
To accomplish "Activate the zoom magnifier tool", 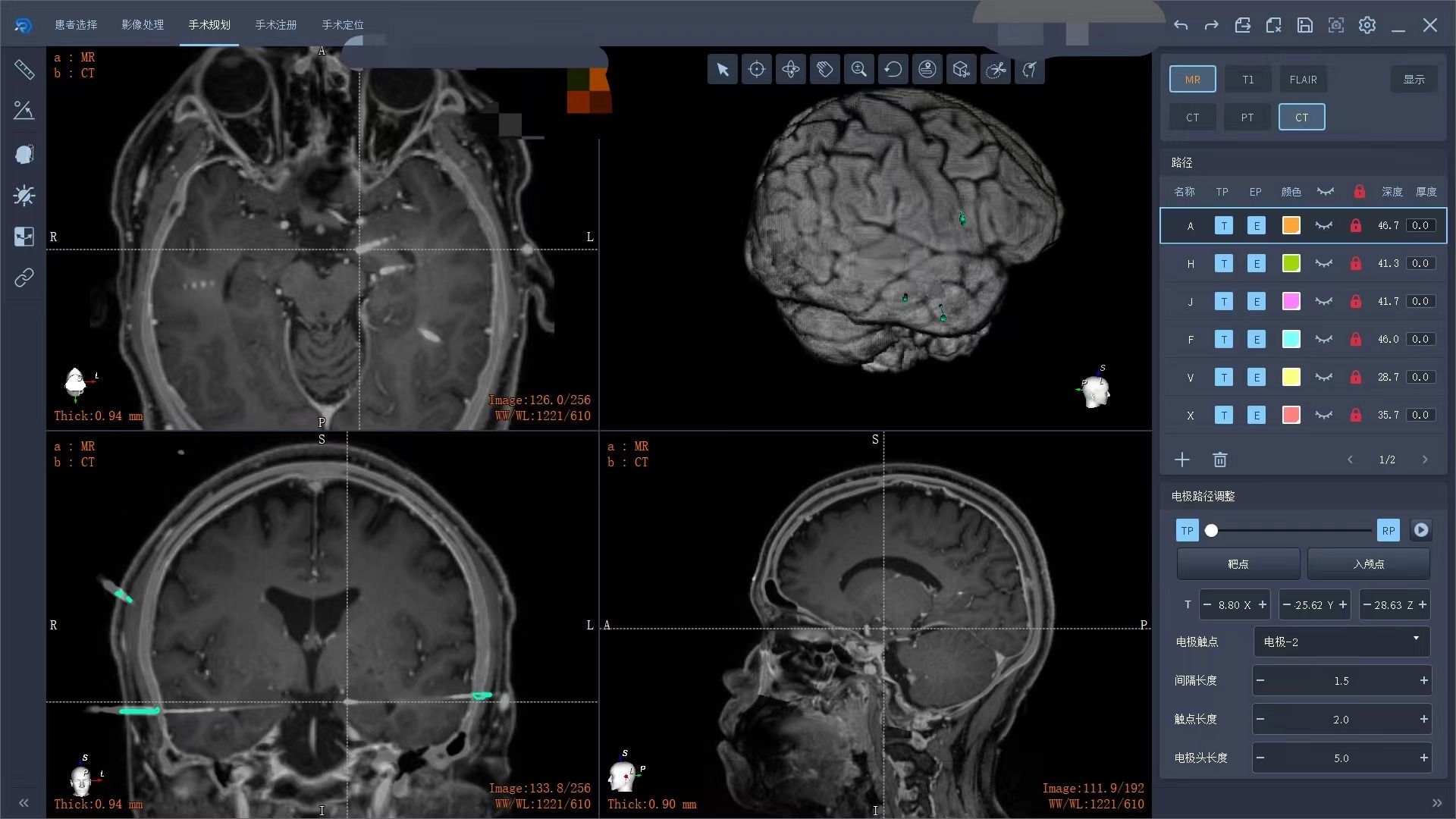I will pos(859,70).
